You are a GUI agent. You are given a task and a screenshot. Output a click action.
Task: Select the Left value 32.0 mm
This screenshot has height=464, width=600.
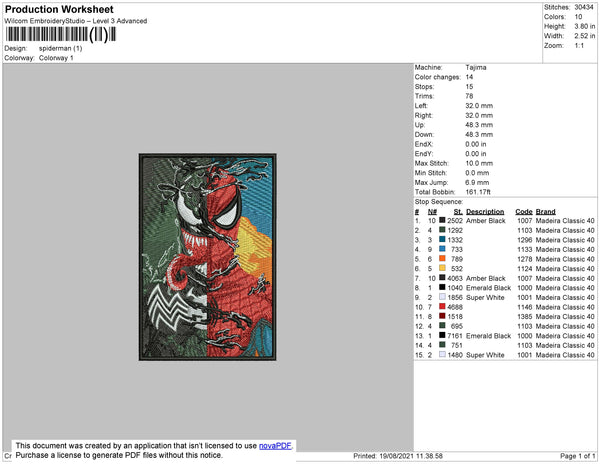pyautogui.click(x=479, y=106)
